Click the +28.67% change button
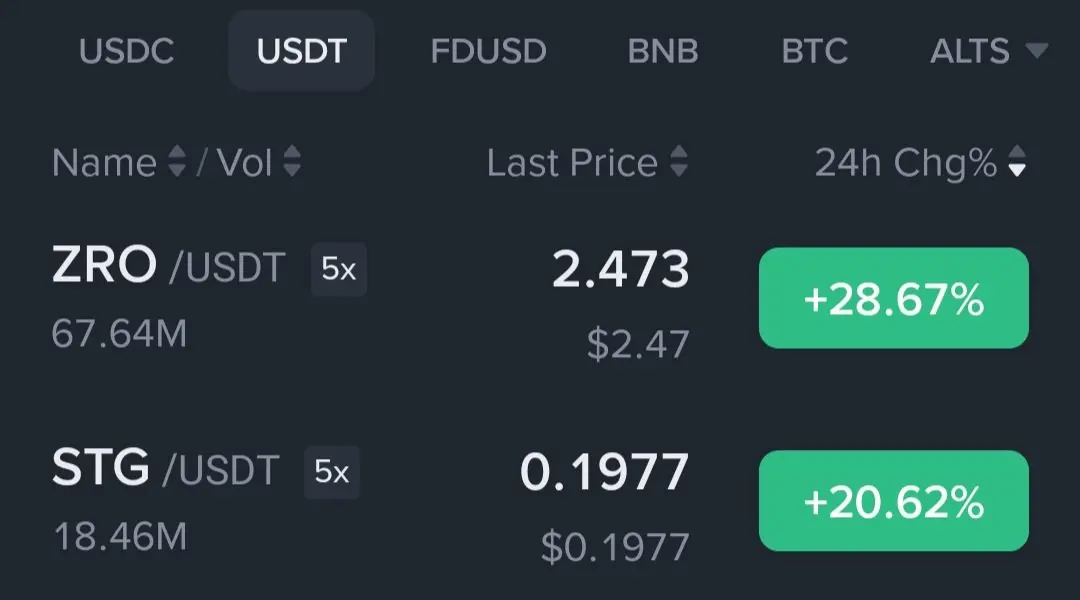 coord(894,298)
